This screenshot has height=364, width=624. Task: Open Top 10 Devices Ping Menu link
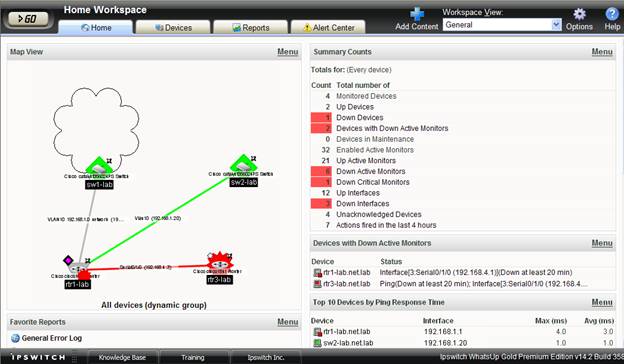click(x=602, y=302)
